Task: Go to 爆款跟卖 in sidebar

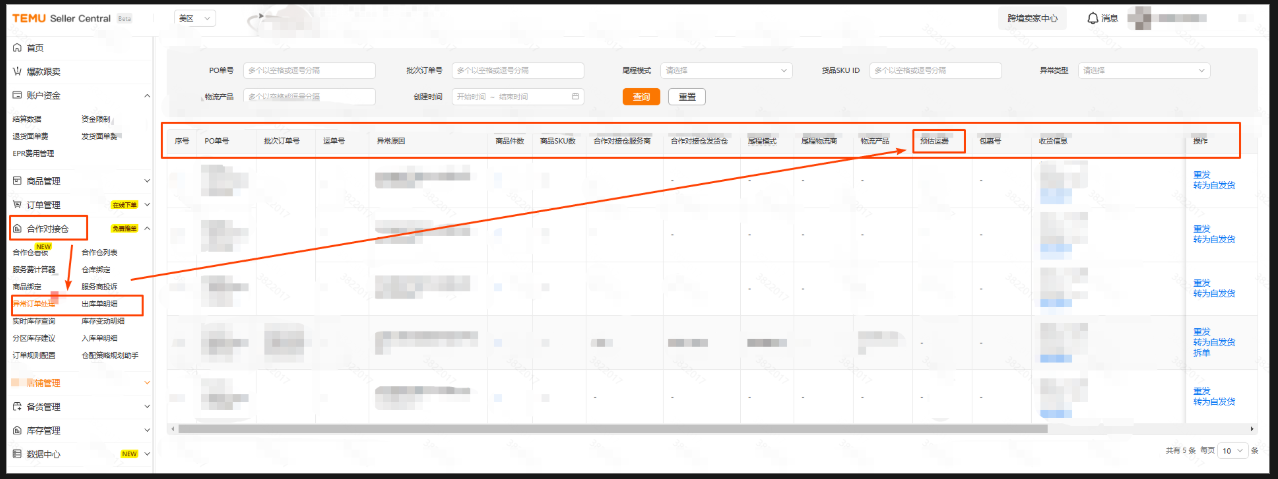Action: (x=43, y=71)
